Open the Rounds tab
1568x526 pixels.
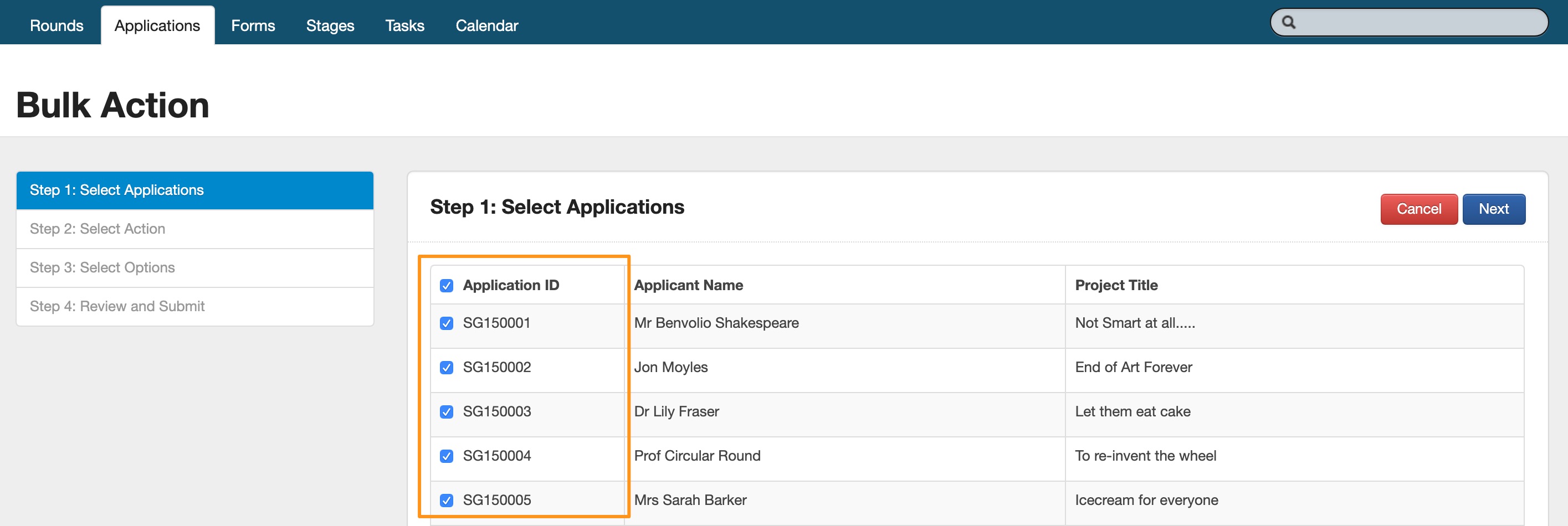tap(57, 25)
